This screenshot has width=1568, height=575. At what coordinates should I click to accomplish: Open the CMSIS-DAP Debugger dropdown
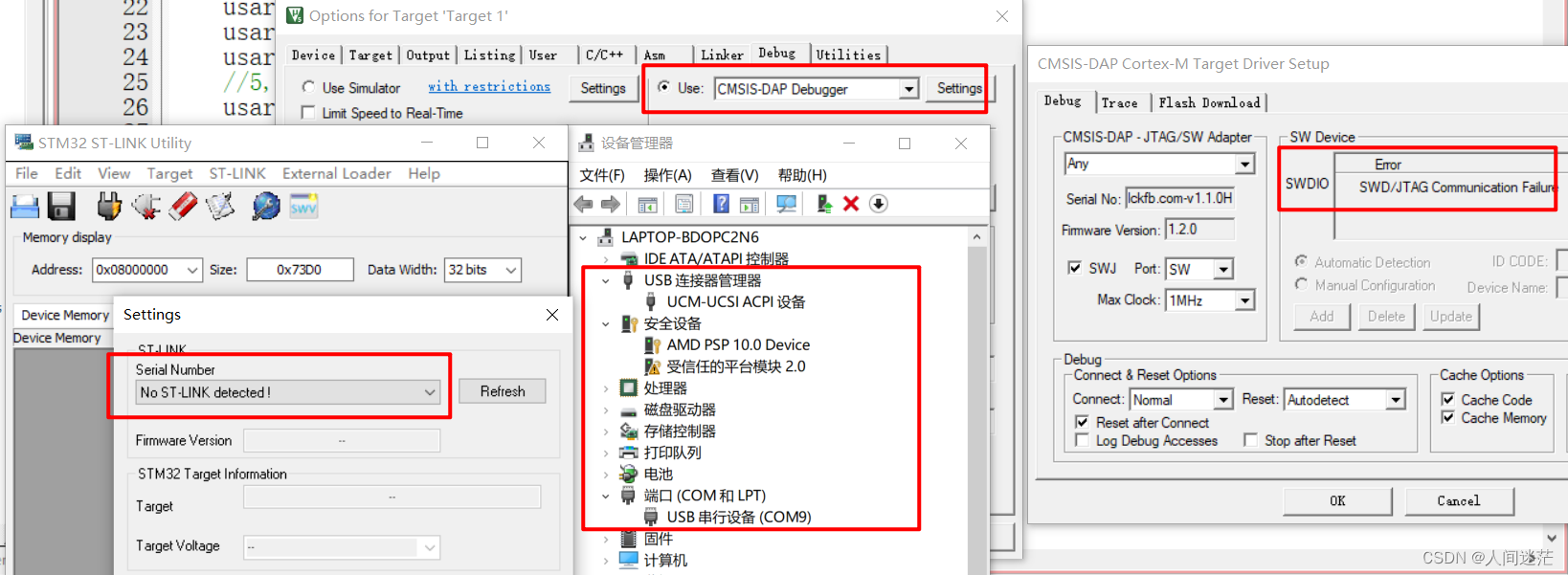[x=908, y=89]
